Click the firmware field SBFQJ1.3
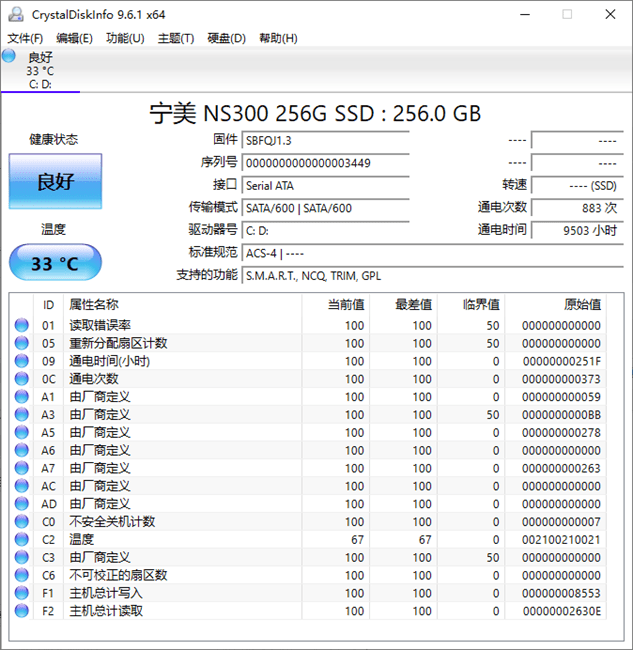Screen dimensions: 633x650 pyautogui.click(x=326, y=141)
